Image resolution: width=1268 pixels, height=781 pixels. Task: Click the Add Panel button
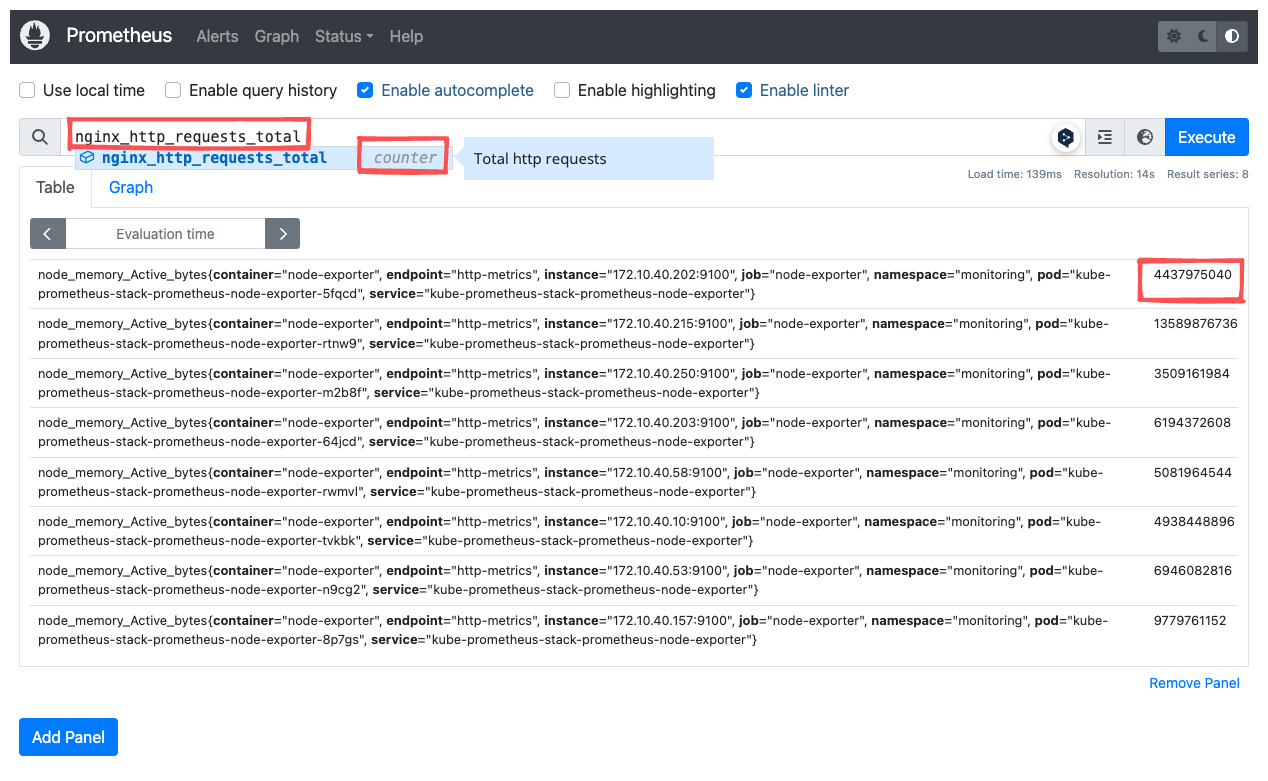pyautogui.click(x=68, y=737)
